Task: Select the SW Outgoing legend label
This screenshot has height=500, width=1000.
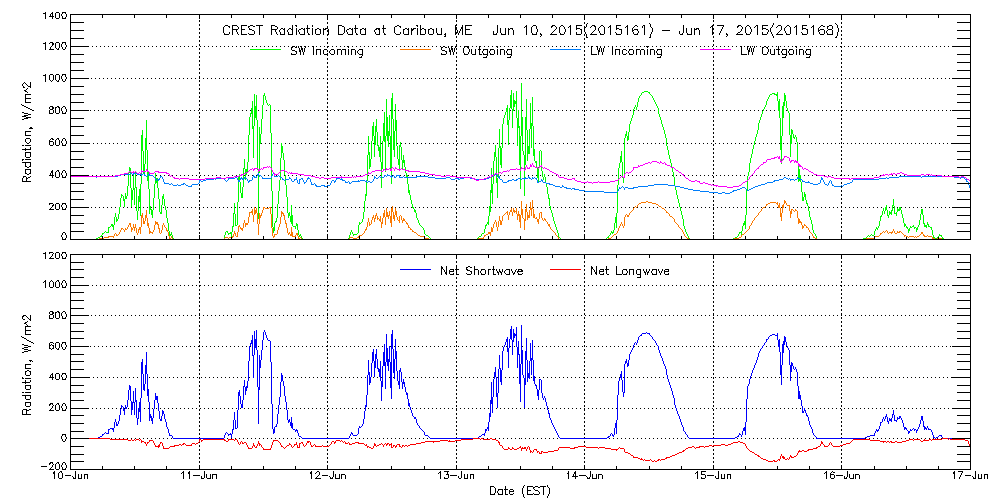Action: click(x=476, y=52)
